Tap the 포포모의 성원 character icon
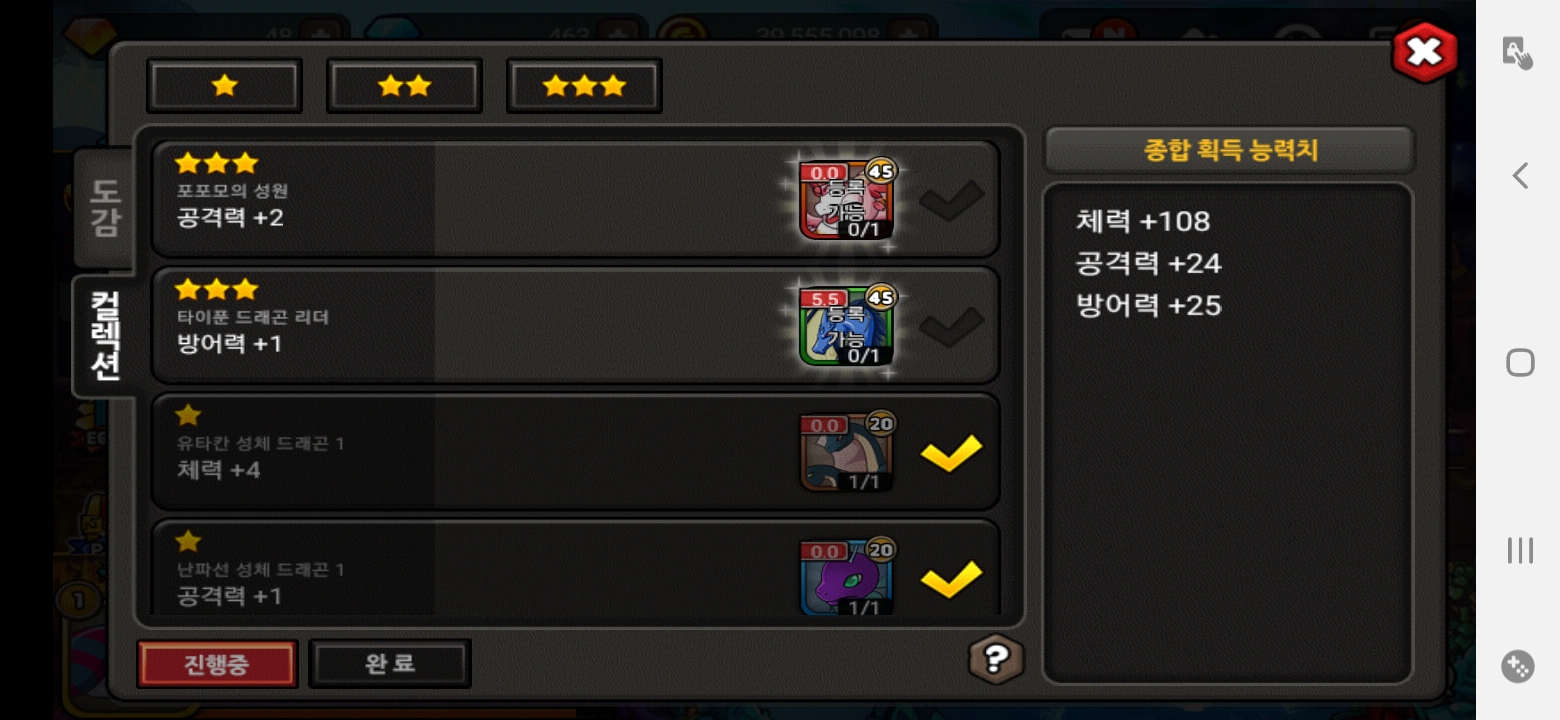The height and width of the screenshot is (720, 1560). coord(846,200)
